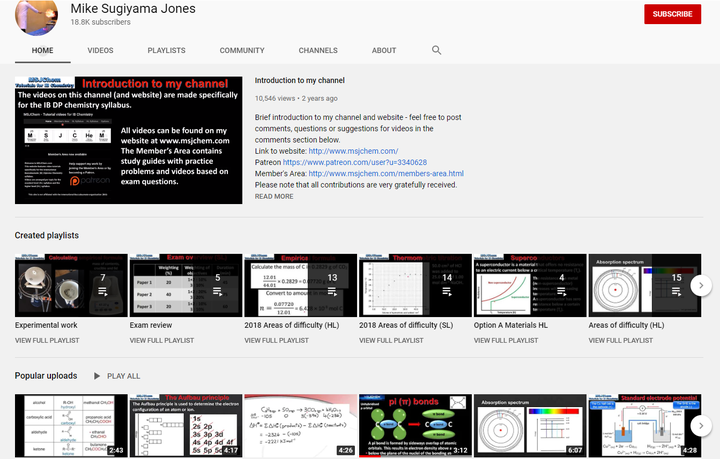Open pi bonds video thumbnail
This screenshot has width=720, height=459.
pos(416,425)
